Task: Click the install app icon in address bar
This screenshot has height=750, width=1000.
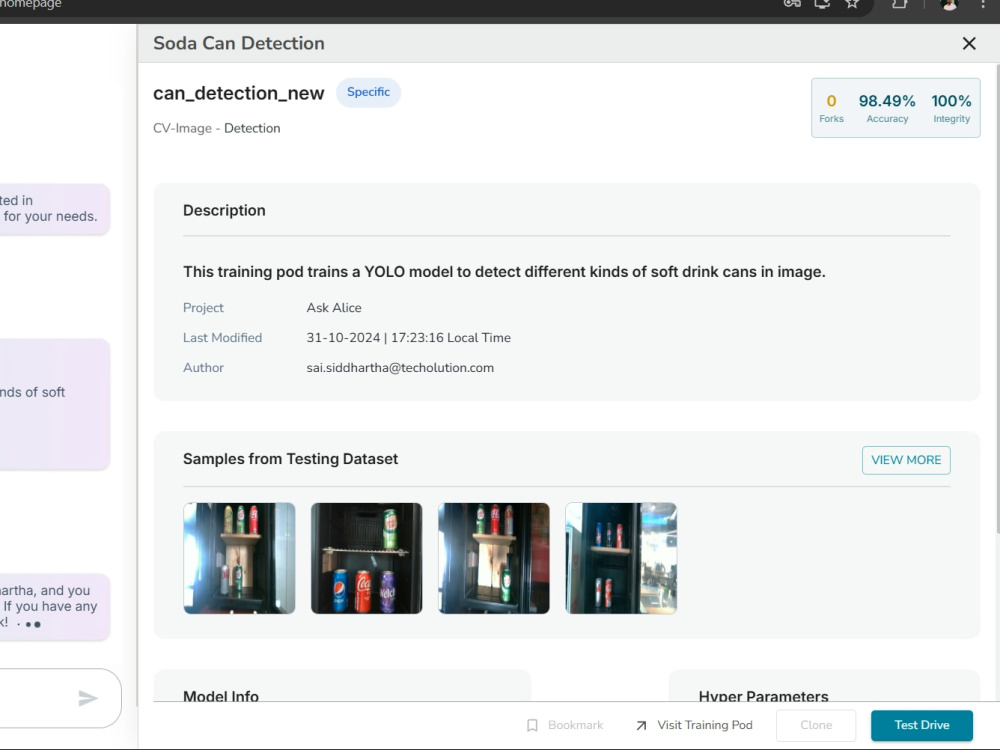Action: [822, 4]
